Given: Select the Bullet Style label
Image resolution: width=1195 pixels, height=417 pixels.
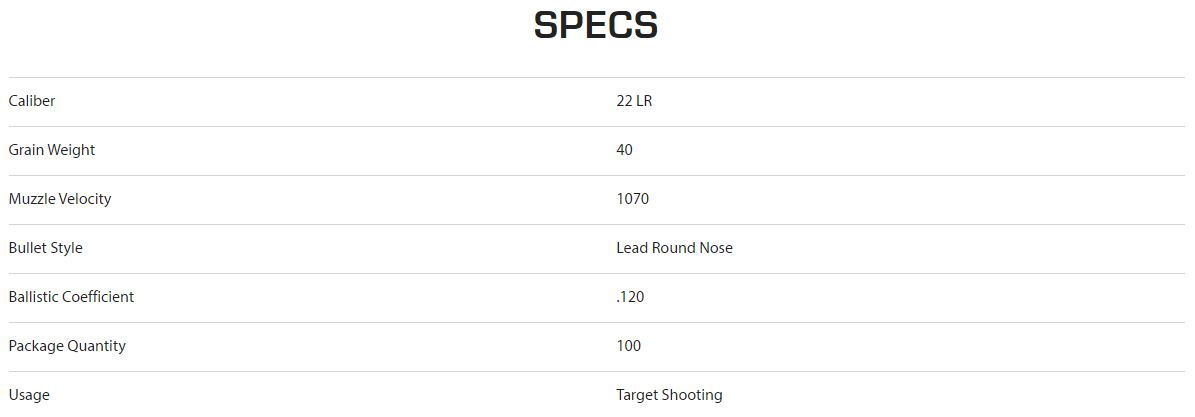Looking at the screenshot, I should click(x=46, y=248).
